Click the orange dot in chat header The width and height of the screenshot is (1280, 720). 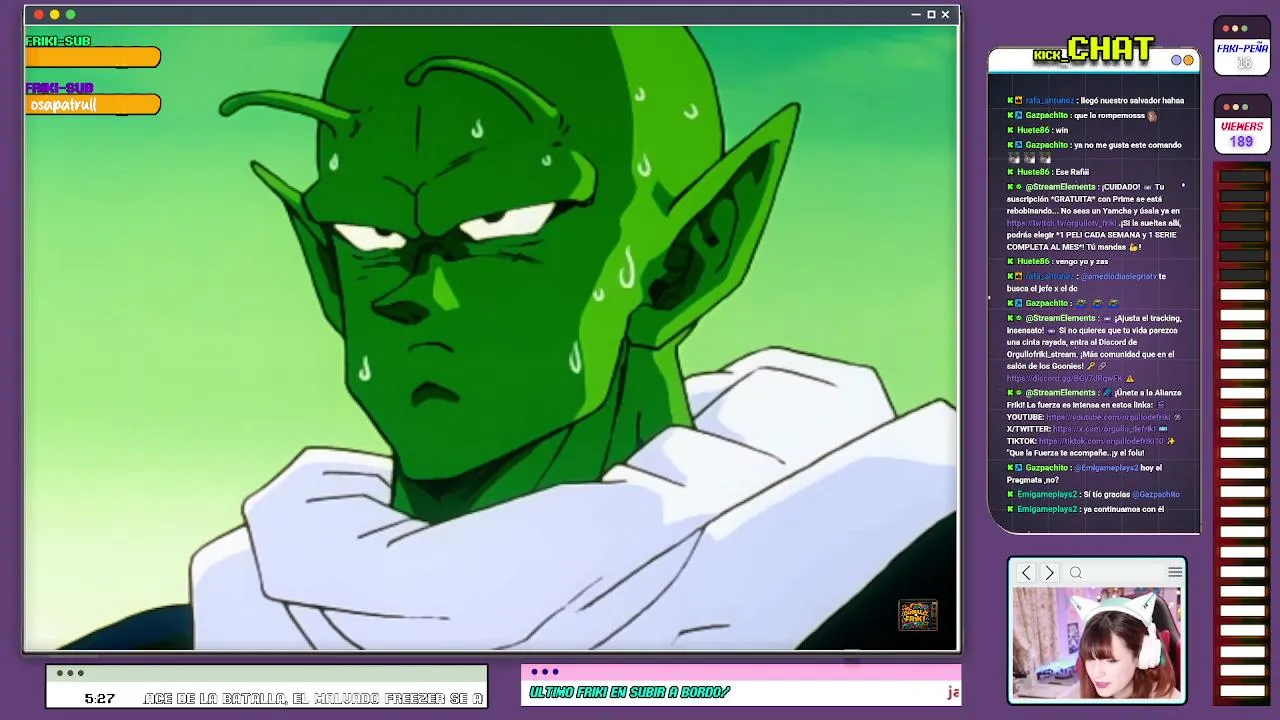coord(1188,60)
